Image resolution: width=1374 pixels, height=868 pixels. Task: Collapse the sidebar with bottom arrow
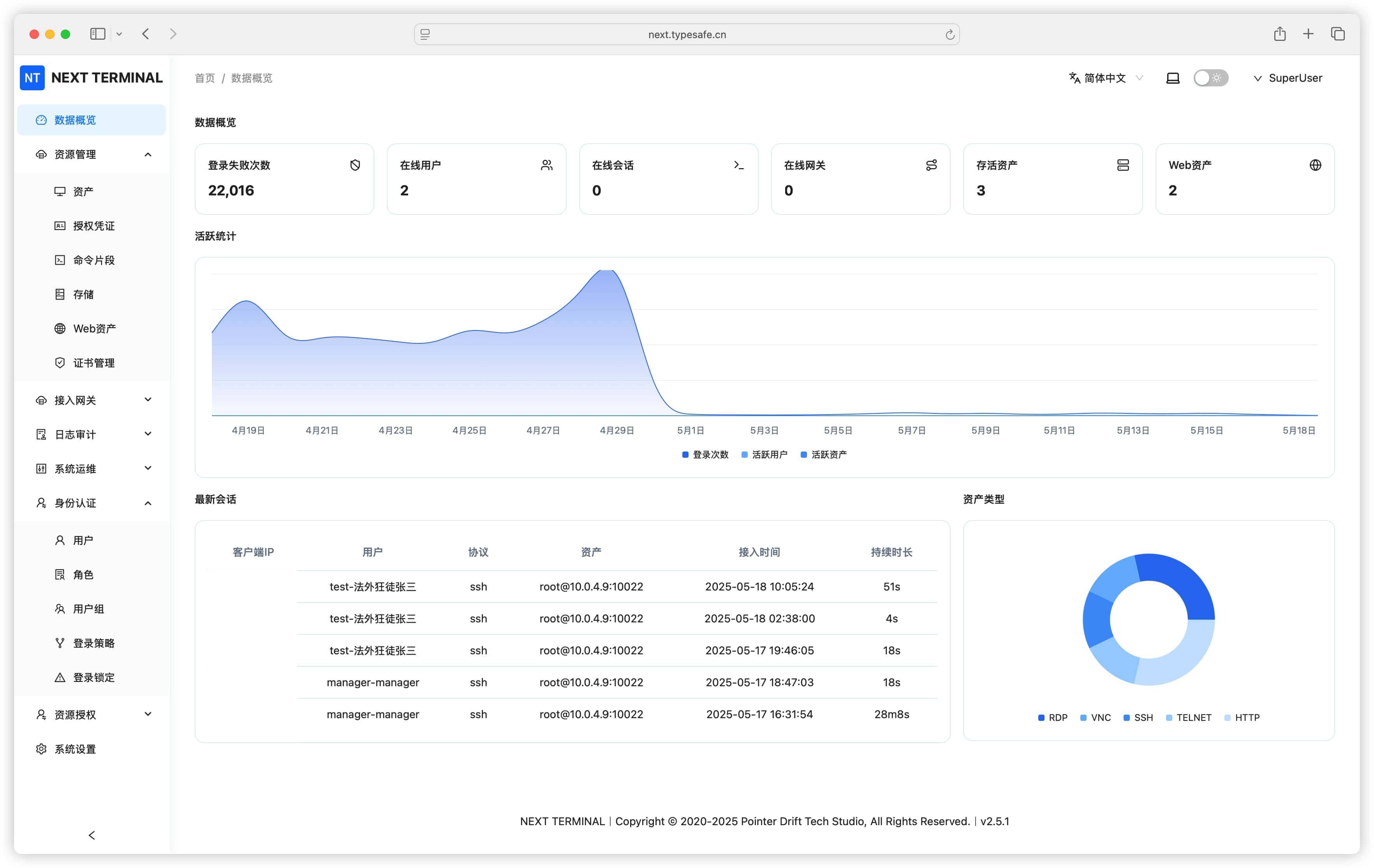pyautogui.click(x=92, y=835)
